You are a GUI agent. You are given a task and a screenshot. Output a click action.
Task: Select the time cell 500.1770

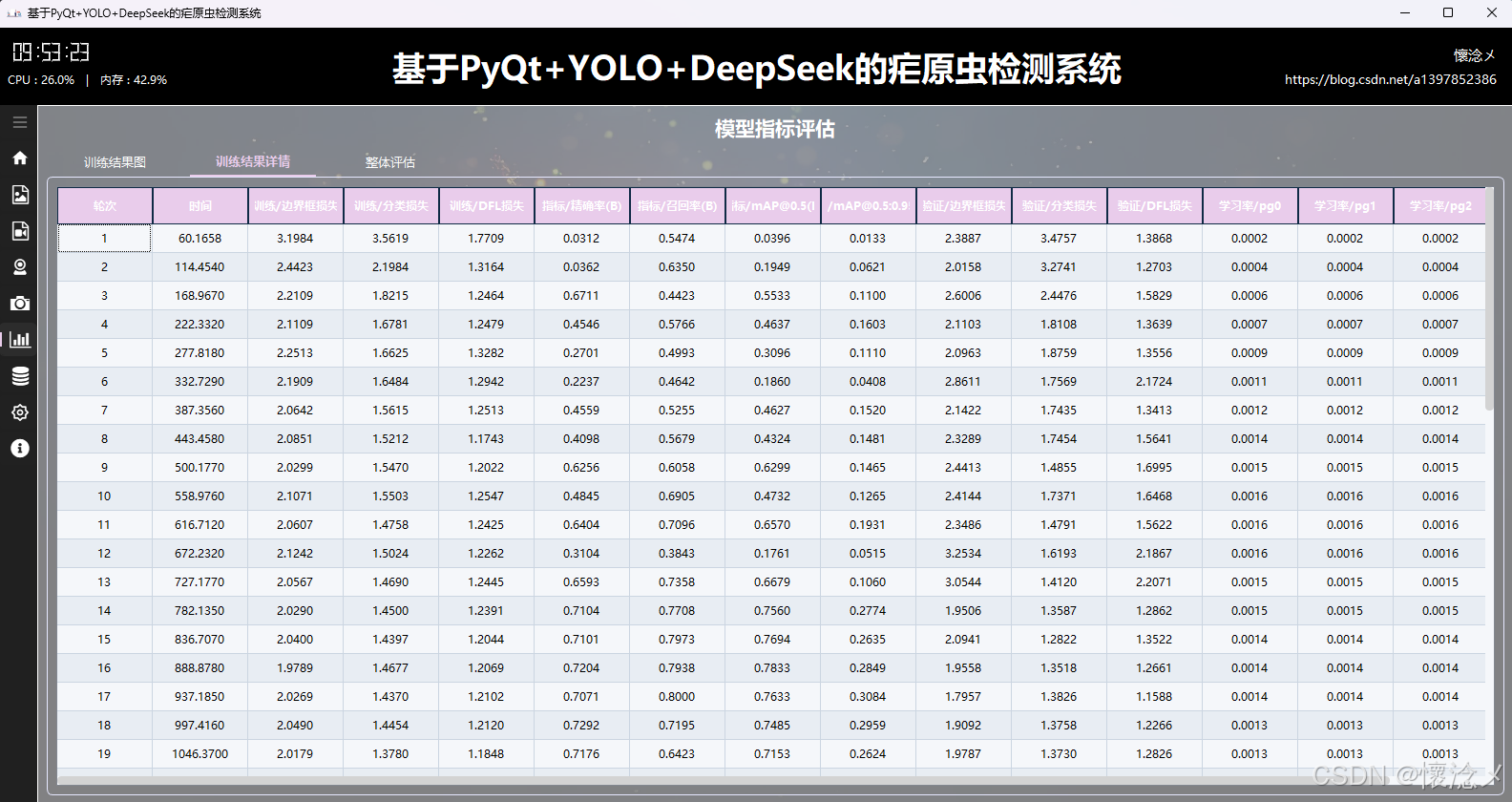(x=200, y=468)
